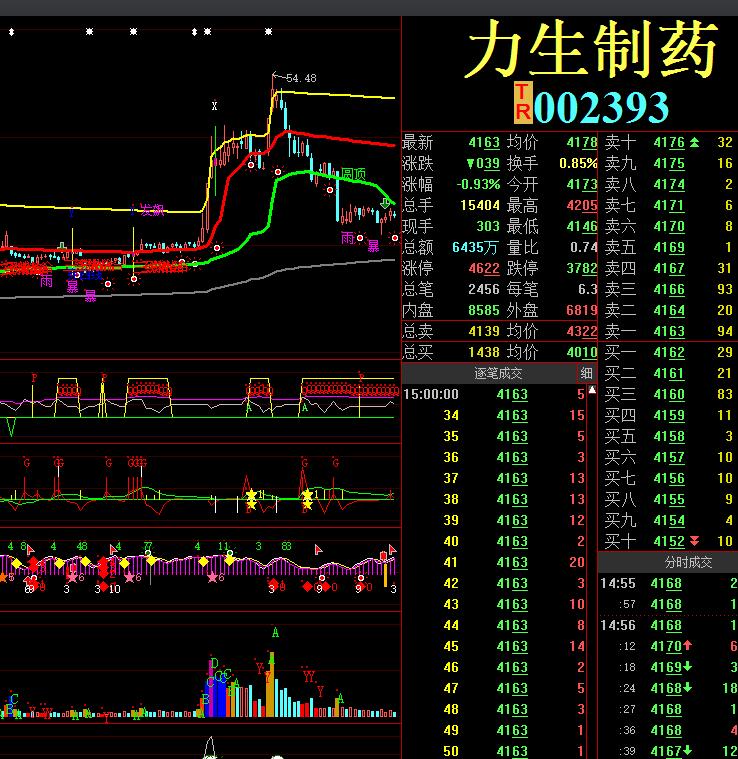Click the red up arrow beside 4170

[x=687, y=646]
